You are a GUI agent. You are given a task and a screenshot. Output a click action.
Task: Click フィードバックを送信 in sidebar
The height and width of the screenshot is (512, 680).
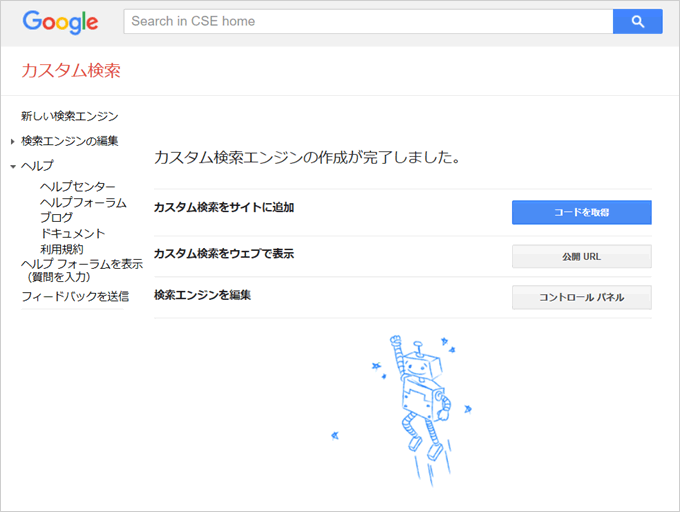(x=75, y=297)
